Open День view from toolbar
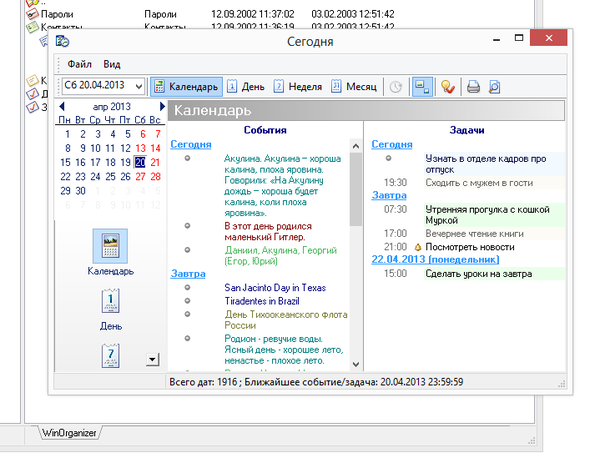600x468 pixels. coord(246,86)
